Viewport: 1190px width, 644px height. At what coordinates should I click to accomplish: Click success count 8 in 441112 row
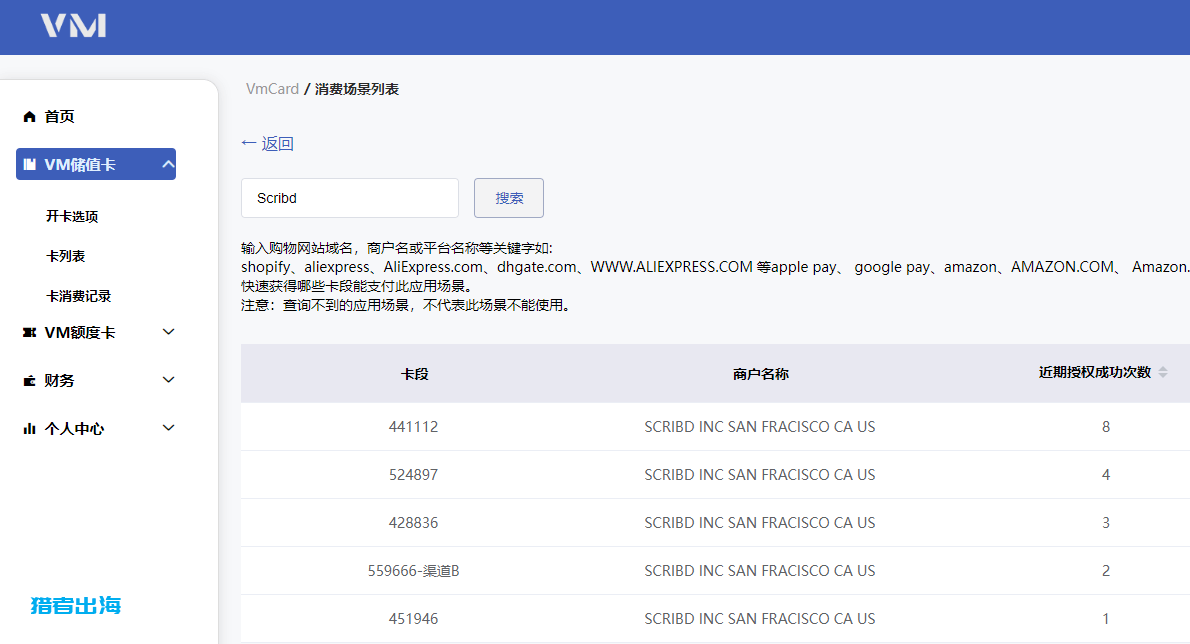point(1106,427)
